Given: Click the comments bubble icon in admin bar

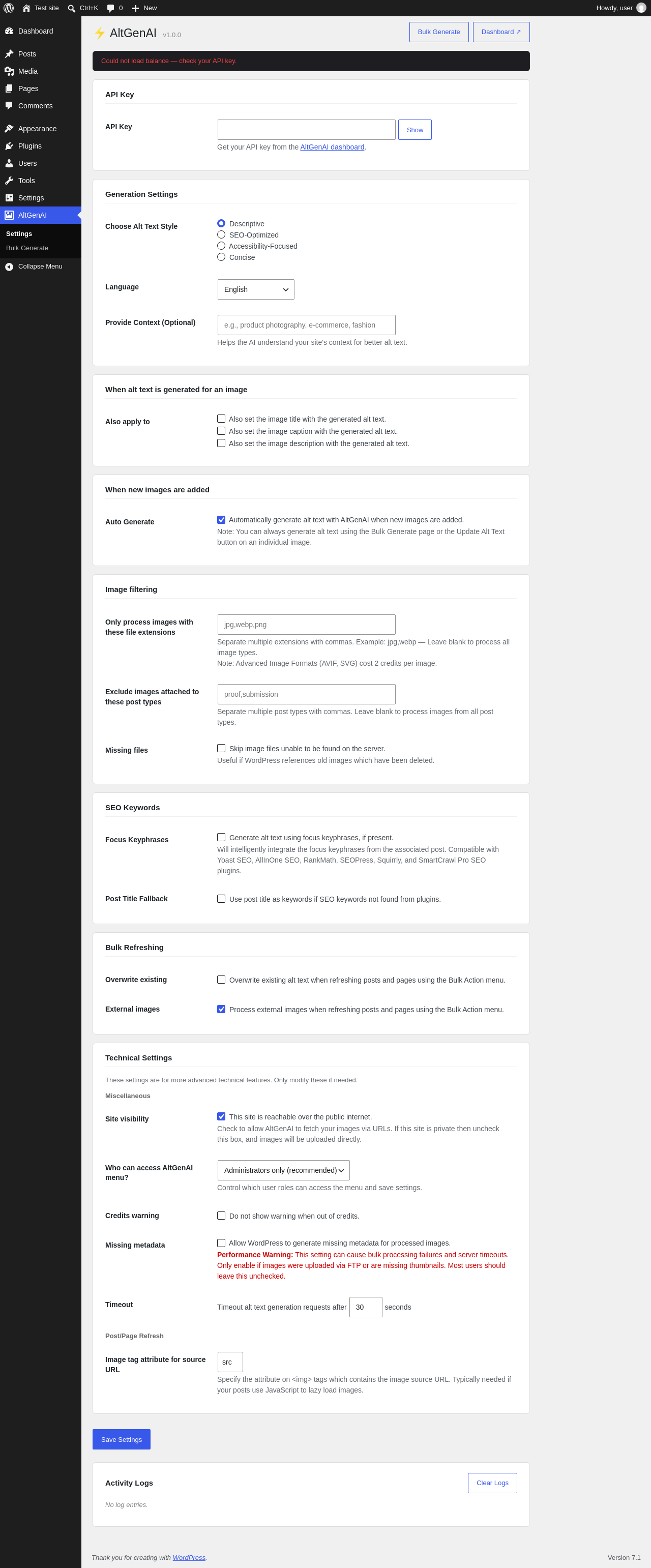Looking at the screenshot, I should click(x=110, y=8).
